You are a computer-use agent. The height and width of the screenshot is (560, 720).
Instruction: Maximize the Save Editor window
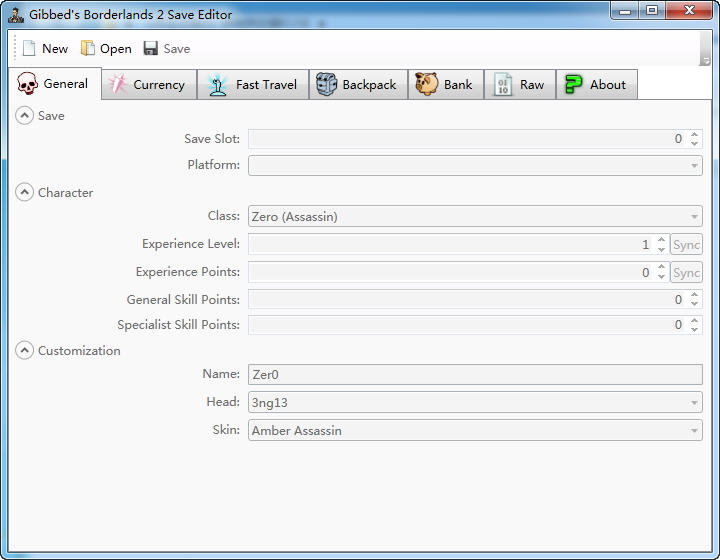click(652, 10)
